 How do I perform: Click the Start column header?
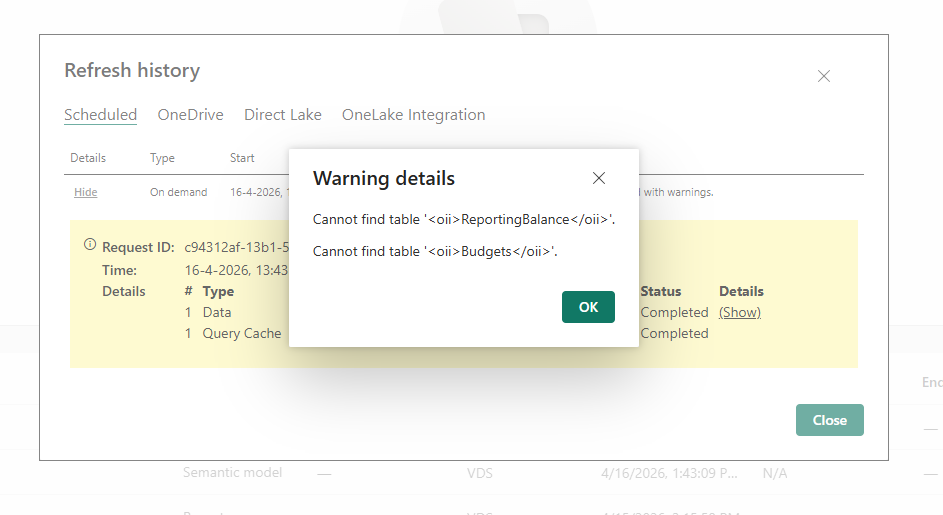click(242, 158)
